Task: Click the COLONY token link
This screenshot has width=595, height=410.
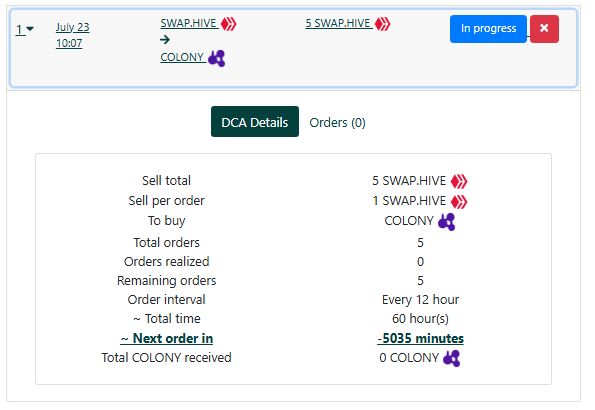Action: [182, 57]
